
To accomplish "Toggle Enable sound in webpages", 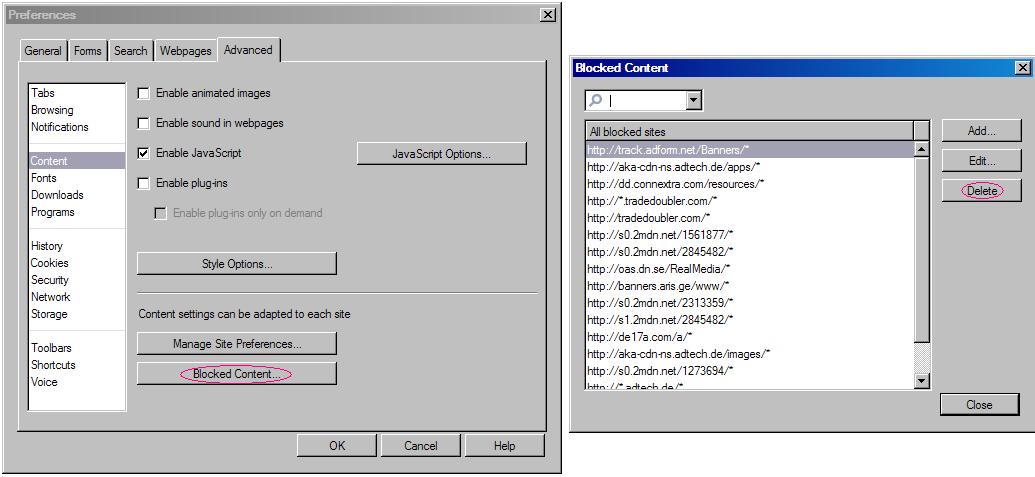I will pos(143,123).
